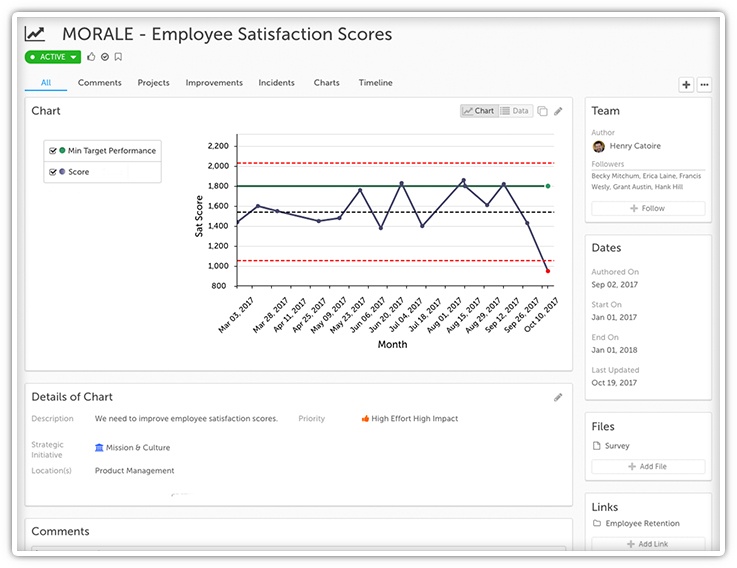Click the bookmark icon in header
This screenshot has width=737, height=568.
[x=118, y=57]
